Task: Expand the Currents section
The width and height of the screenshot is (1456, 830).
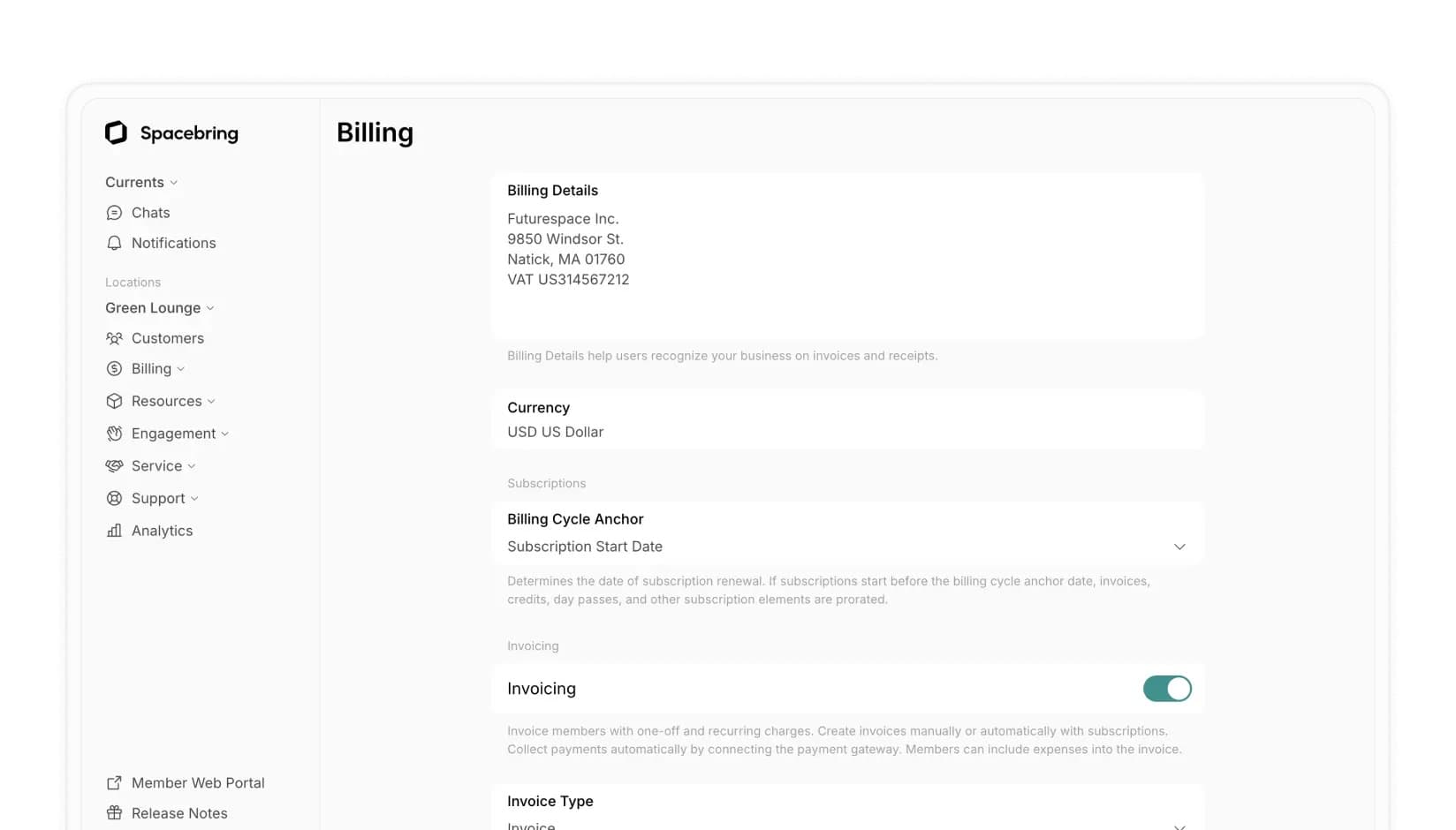Action: pyautogui.click(x=140, y=182)
